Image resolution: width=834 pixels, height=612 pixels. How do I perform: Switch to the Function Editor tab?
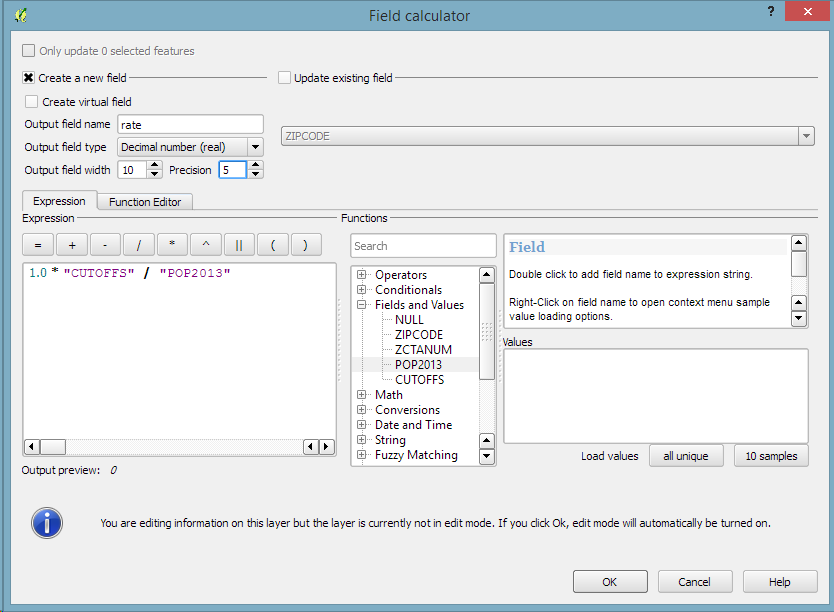145,202
